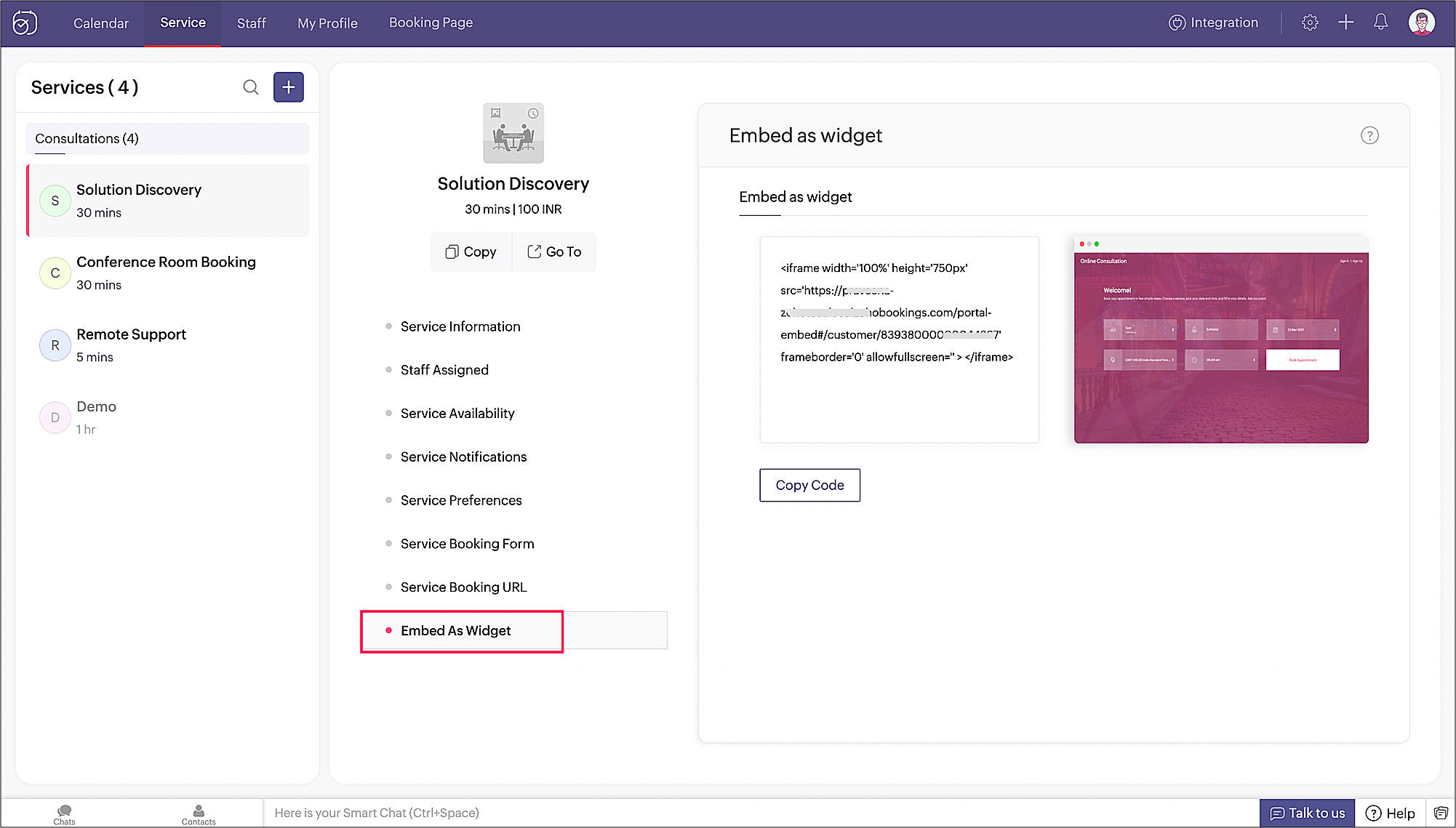Click the Copy Code button
The image size is (1456, 828).
click(809, 485)
